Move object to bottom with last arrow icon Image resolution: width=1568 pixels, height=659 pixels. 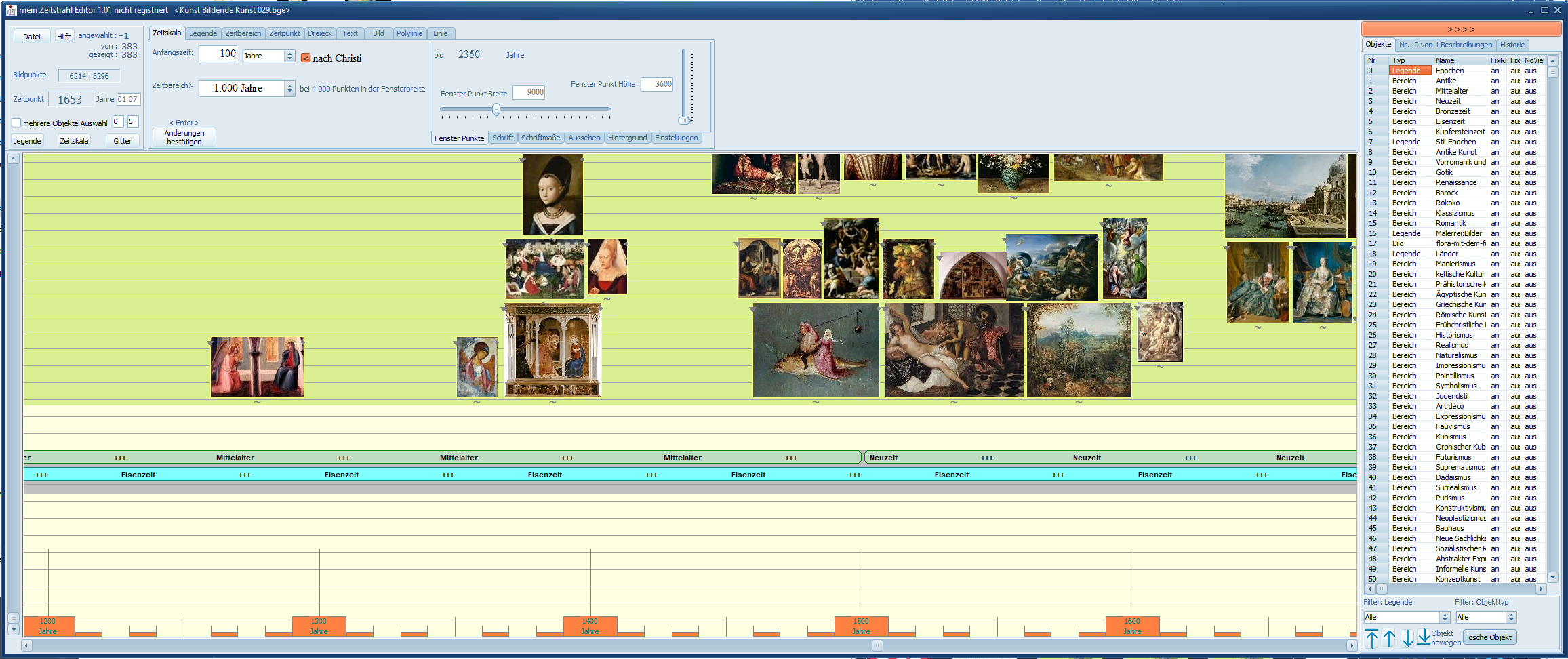(1424, 638)
